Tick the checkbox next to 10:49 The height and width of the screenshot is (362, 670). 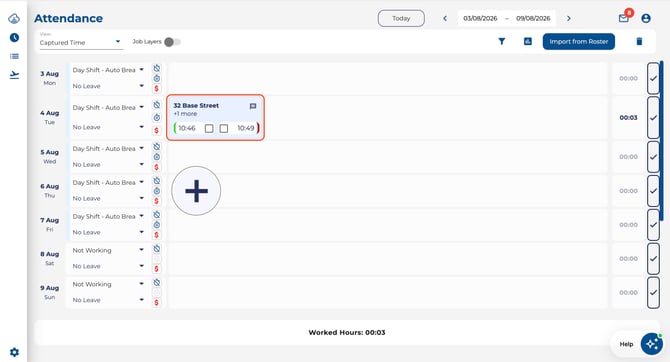[224, 128]
